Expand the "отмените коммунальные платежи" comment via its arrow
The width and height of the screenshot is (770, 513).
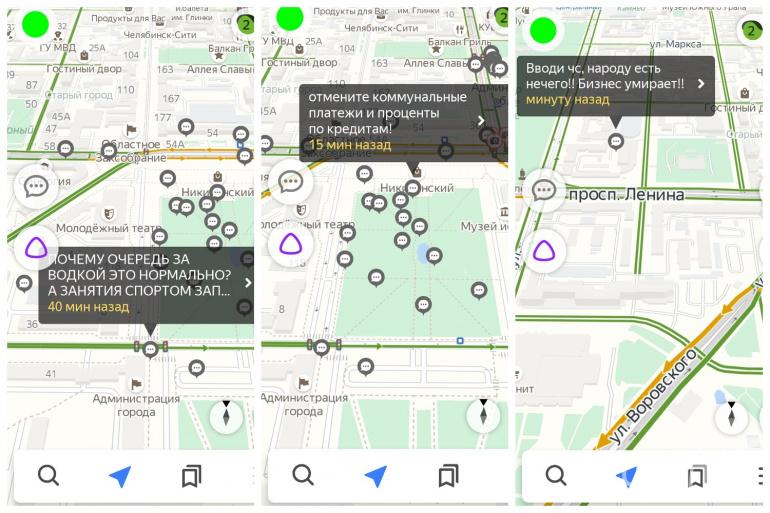coord(481,120)
